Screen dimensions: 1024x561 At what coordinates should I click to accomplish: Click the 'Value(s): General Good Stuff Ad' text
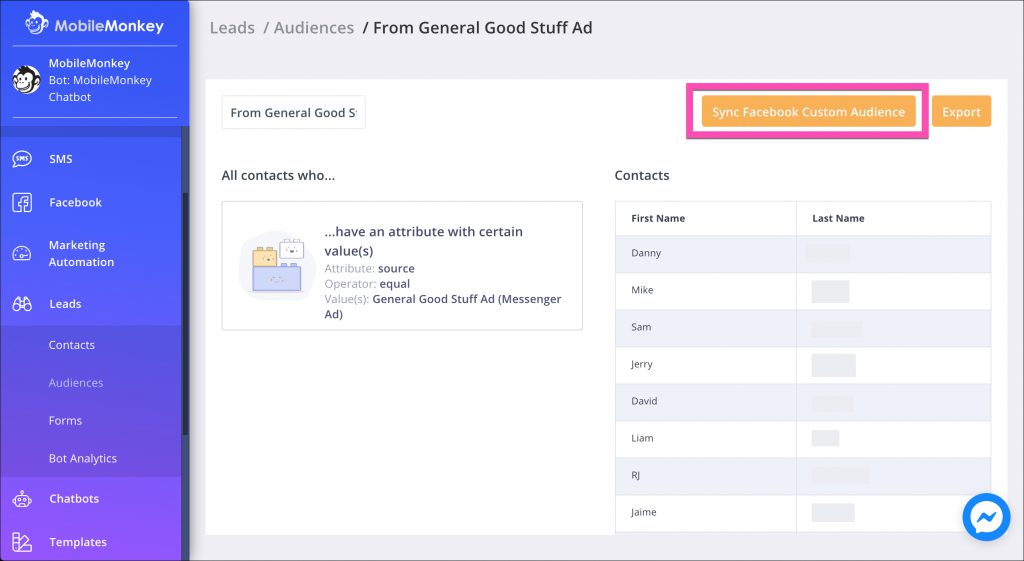(x=443, y=306)
